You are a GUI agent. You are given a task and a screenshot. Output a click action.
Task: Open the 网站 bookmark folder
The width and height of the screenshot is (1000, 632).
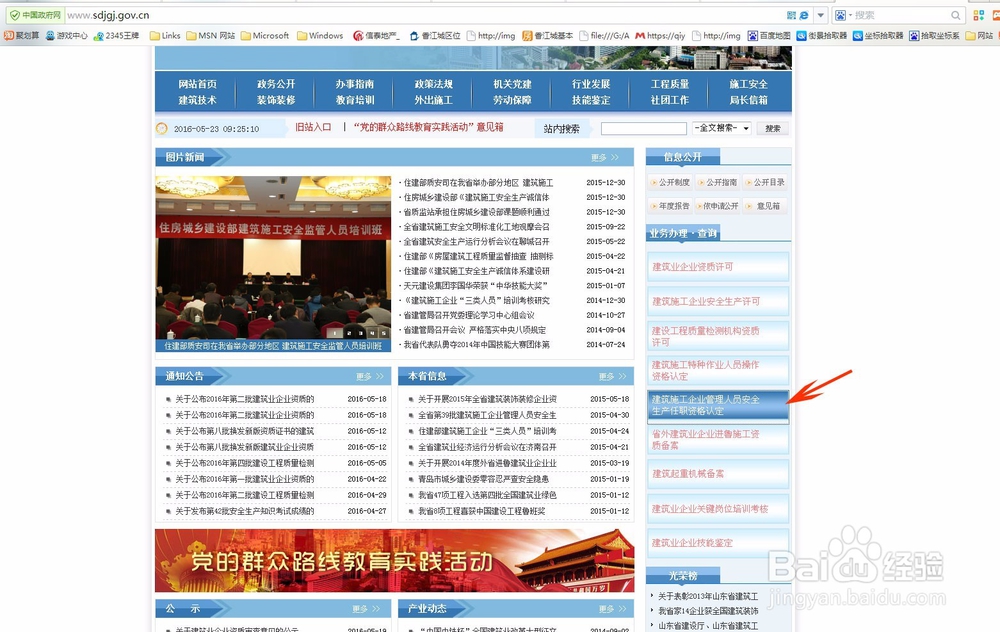980,36
